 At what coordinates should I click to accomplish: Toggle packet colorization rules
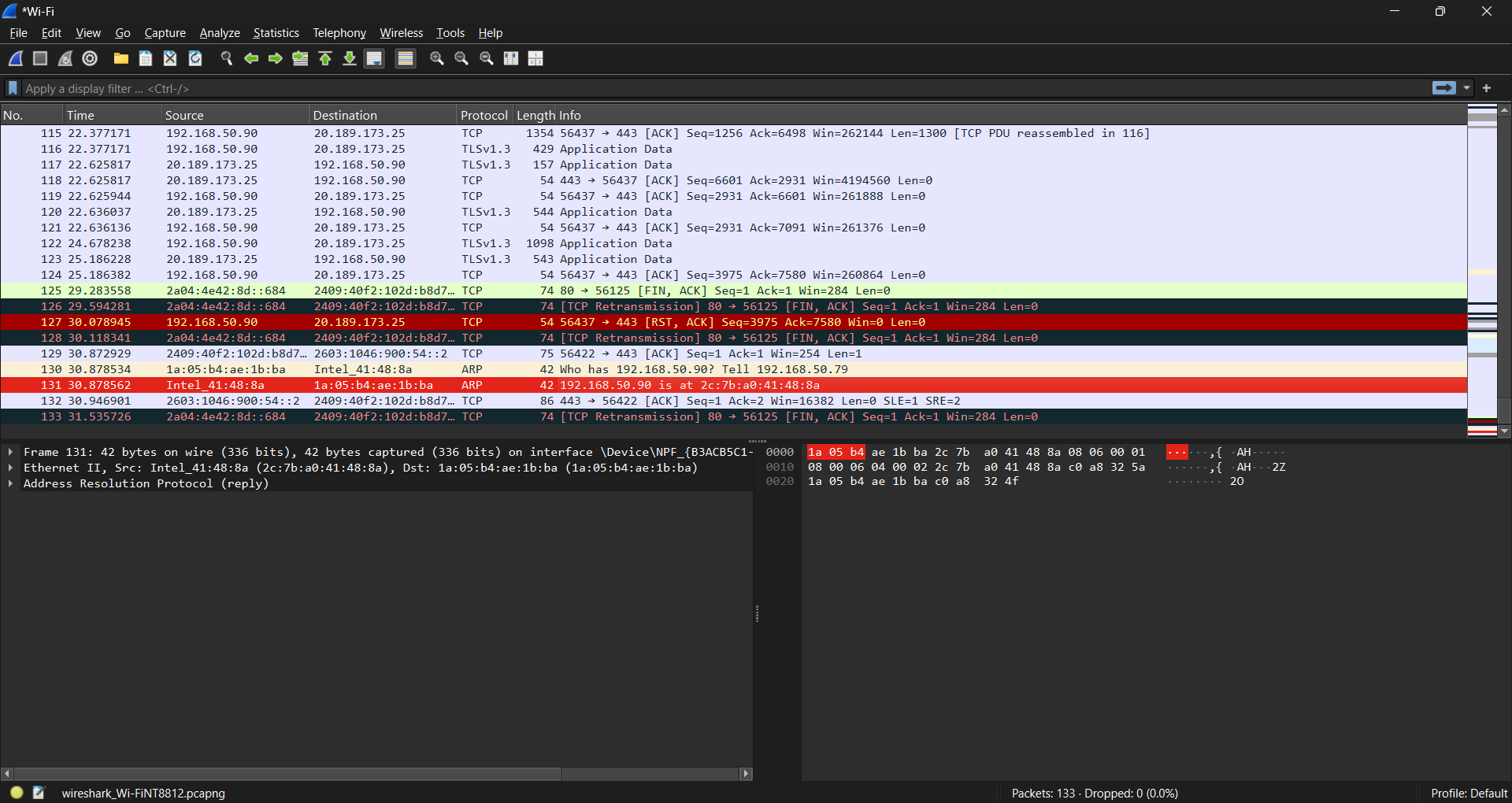click(406, 58)
